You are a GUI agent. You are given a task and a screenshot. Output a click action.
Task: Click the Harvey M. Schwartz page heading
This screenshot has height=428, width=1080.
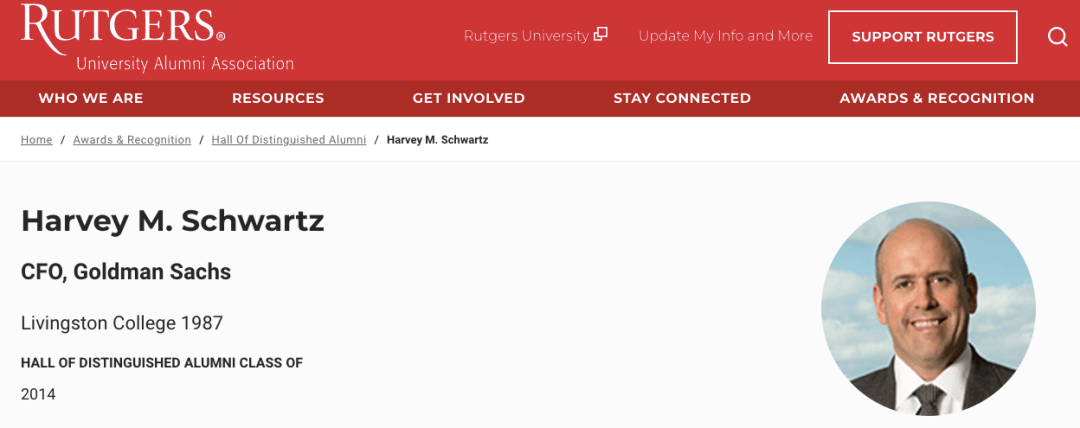pyautogui.click(x=173, y=221)
